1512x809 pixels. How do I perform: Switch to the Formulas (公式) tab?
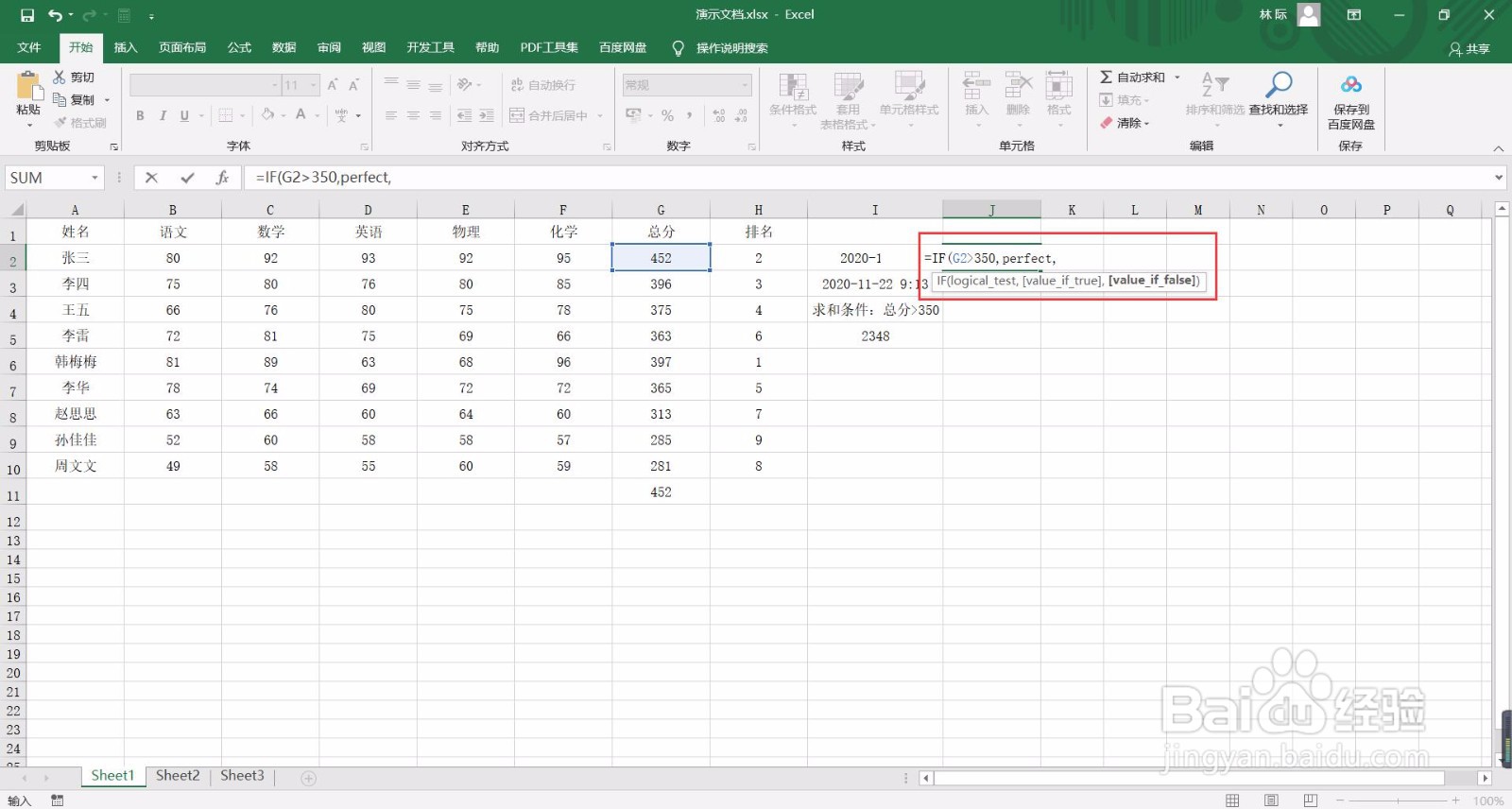pyautogui.click(x=239, y=47)
